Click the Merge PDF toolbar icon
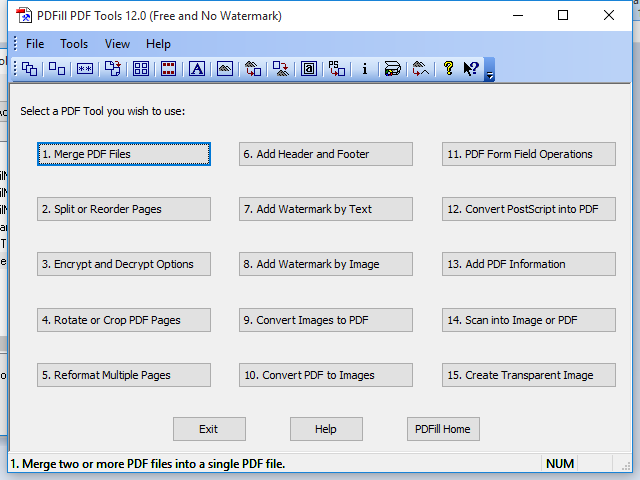 point(30,69)
